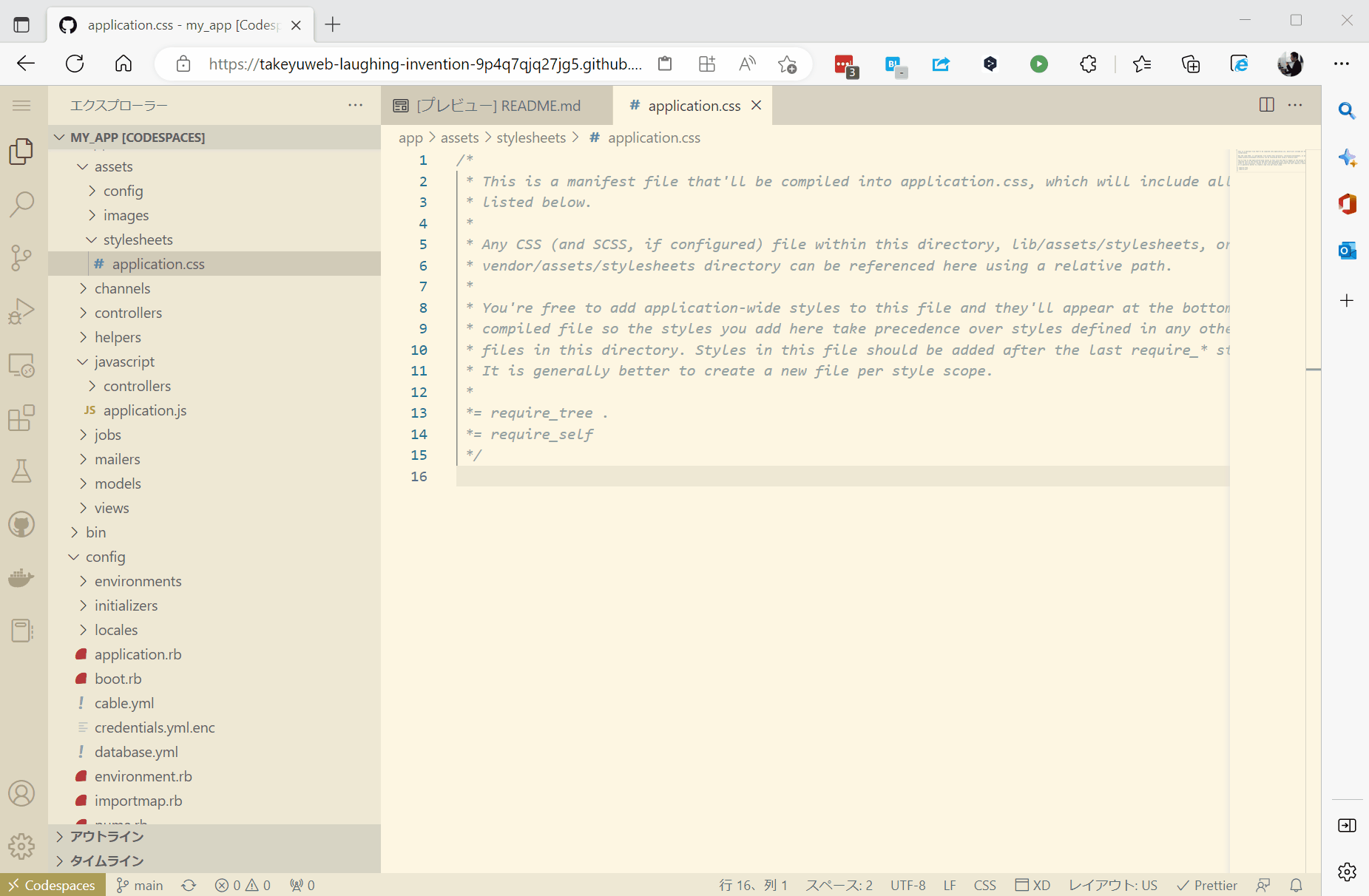Open the Remote Explorer icon

(22, 365)
